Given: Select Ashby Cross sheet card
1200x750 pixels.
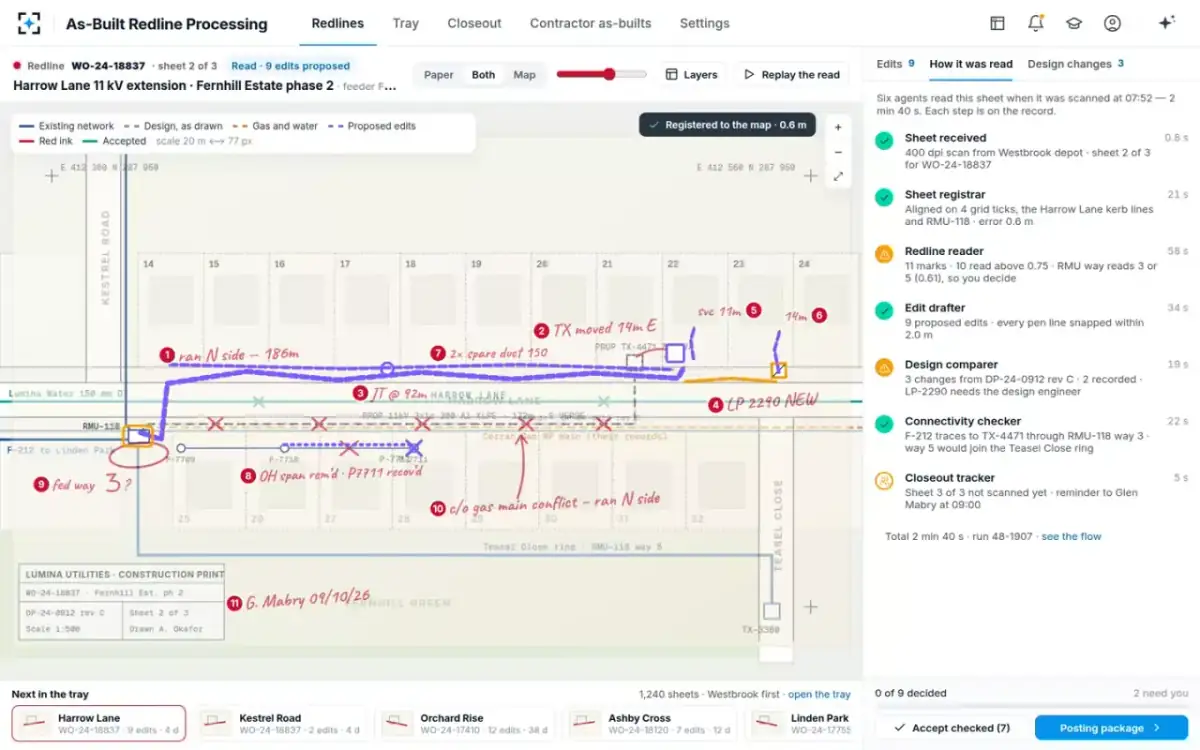Looking at the screenshot, I should pyautogui.click(x=652, y=724).
